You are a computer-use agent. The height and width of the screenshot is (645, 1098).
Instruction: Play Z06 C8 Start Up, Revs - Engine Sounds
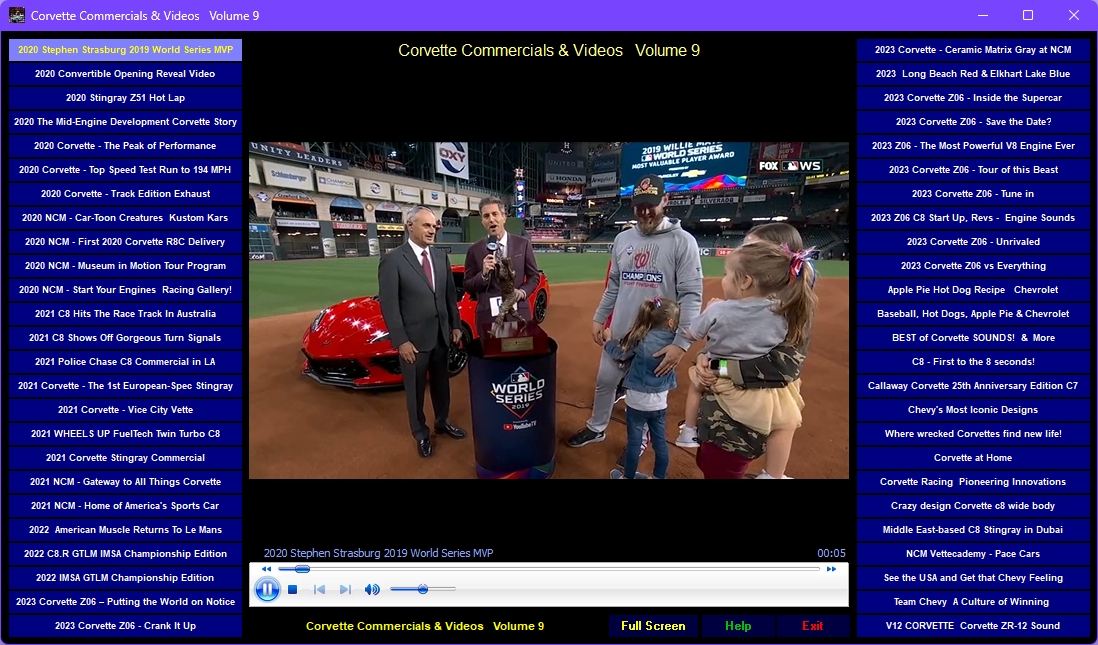(973, 218)
